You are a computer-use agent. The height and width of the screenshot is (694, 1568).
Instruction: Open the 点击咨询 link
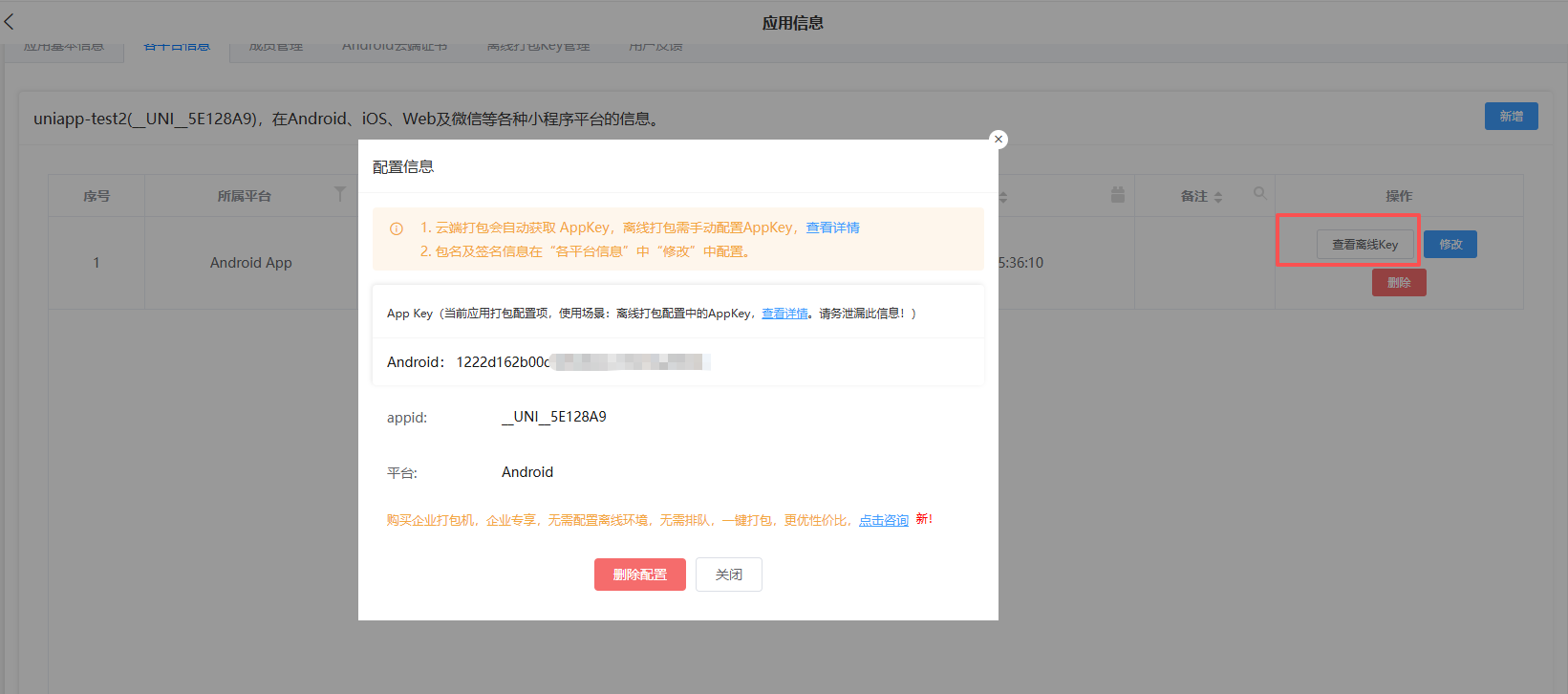884,520
